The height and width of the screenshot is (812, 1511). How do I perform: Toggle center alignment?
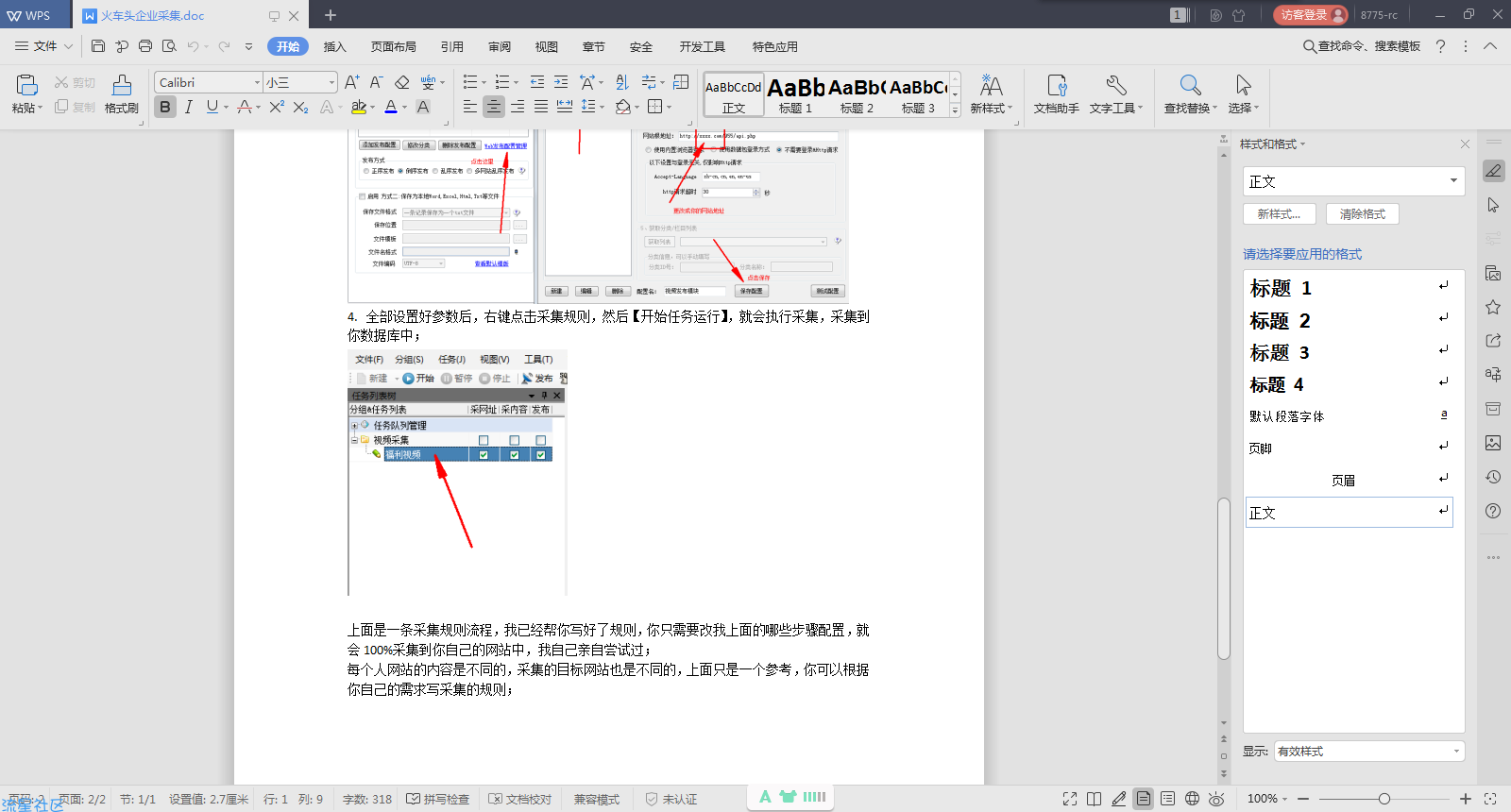pos(493,107)
